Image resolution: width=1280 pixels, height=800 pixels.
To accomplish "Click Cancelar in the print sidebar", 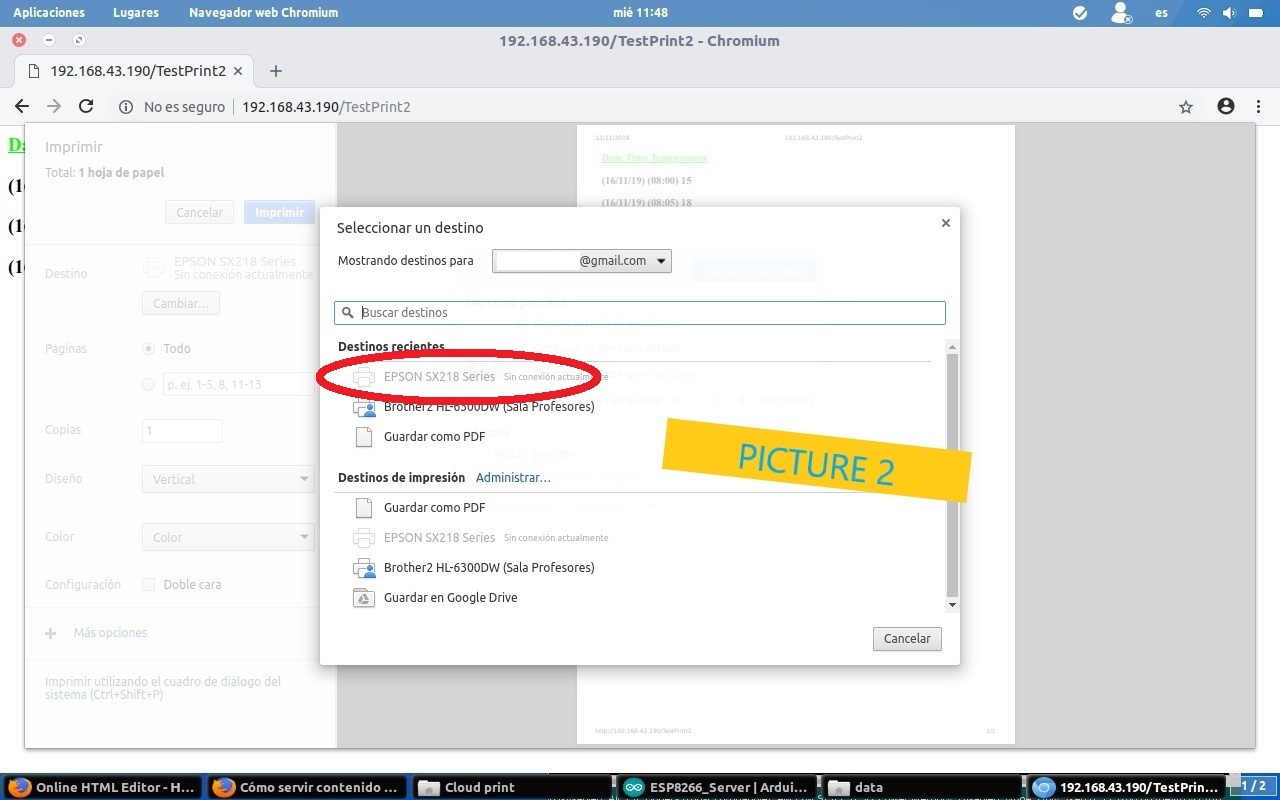I will click(200, 212).
